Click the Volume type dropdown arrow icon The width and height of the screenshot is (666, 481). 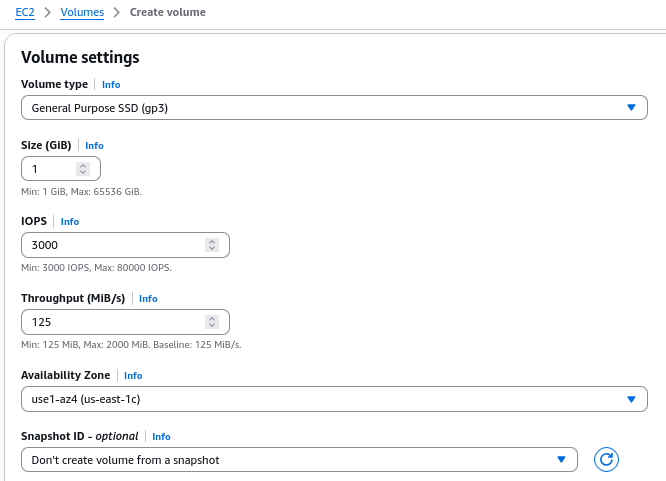(x=631, y=107)
